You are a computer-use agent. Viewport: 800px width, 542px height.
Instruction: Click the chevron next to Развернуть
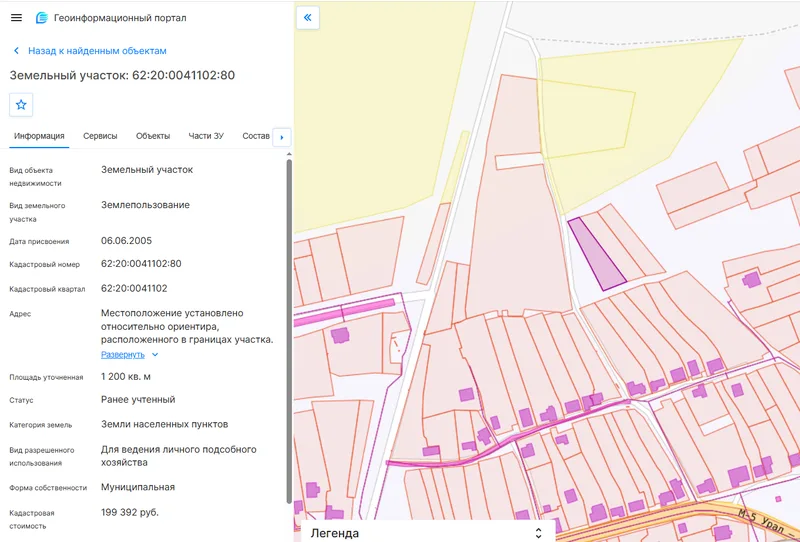tap(155, 355)
